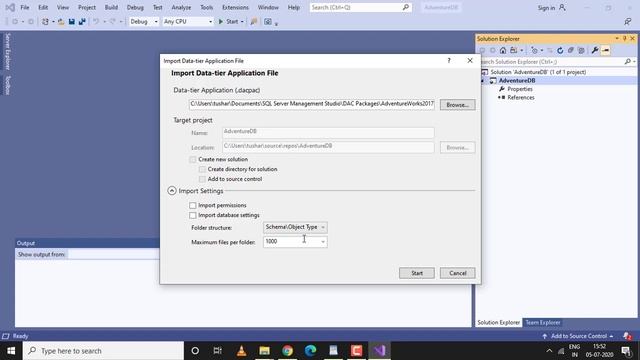Toggle the Import permissions checkbox
The image size is (640, 360).
(x=193, y=205)
